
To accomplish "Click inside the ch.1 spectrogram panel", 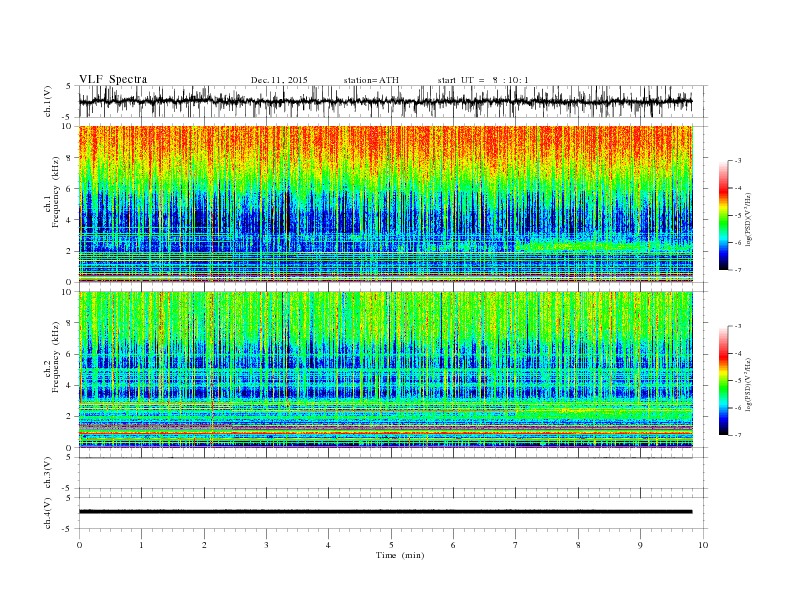I will point(385,204).
